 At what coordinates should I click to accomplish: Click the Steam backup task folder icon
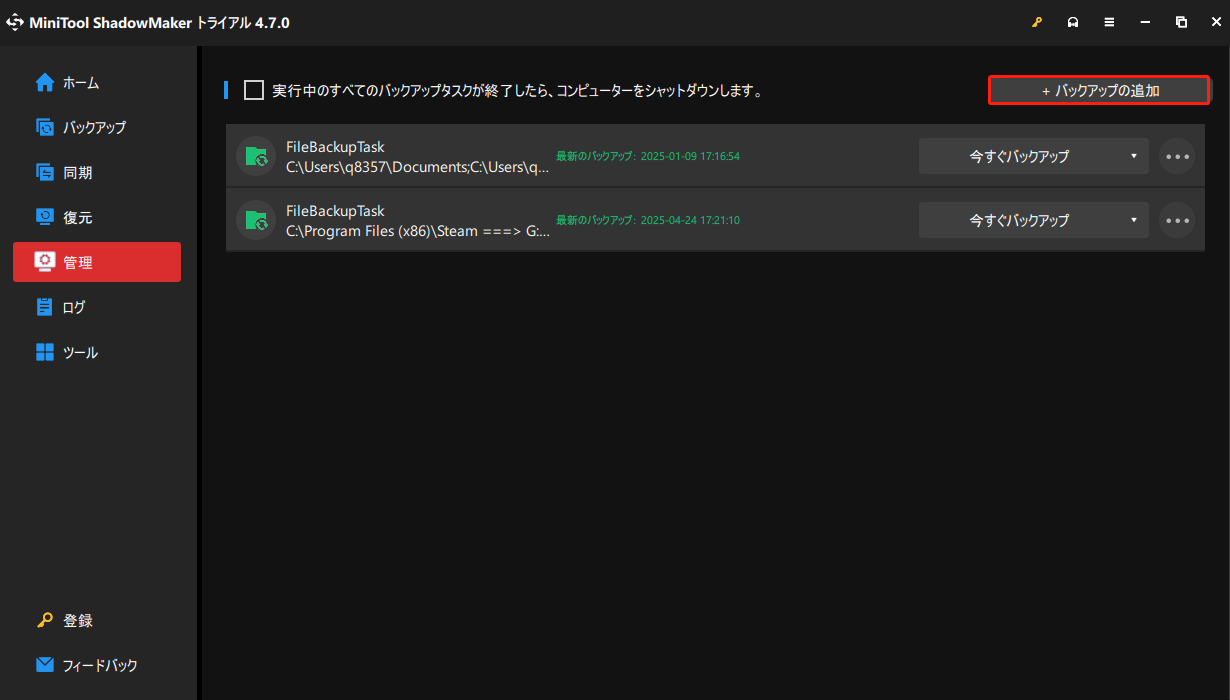coord(256,220)
